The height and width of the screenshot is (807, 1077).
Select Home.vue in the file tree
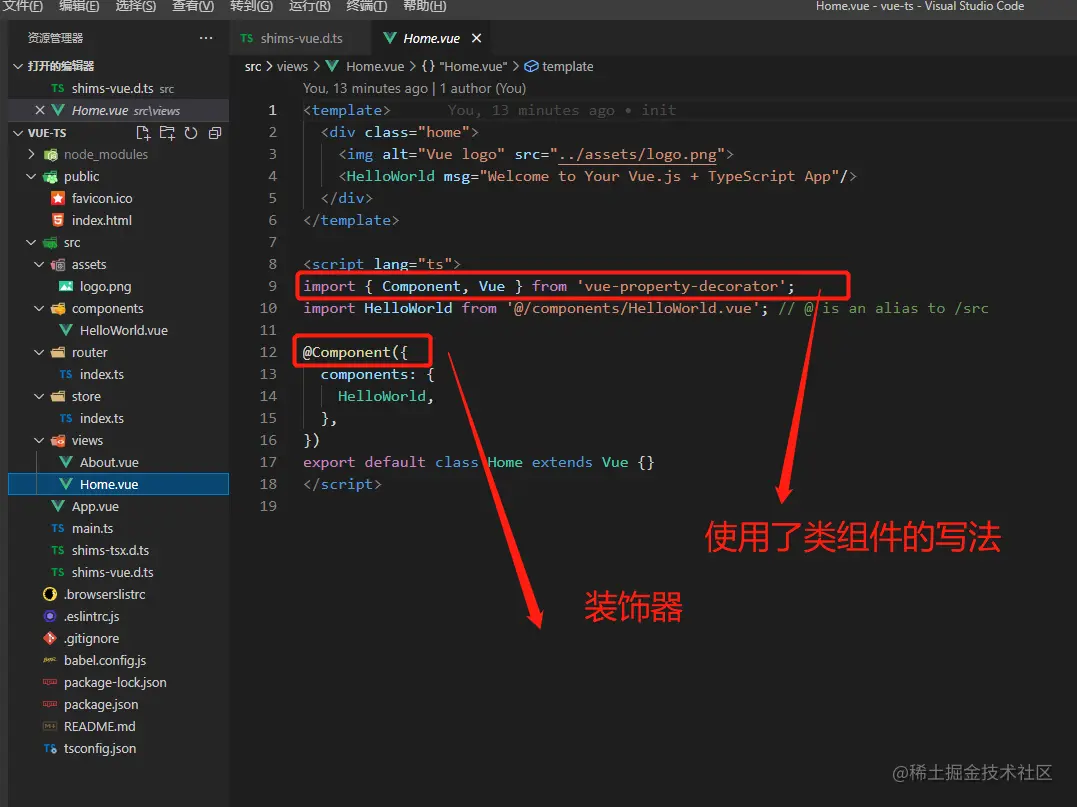tap(118, 484)
